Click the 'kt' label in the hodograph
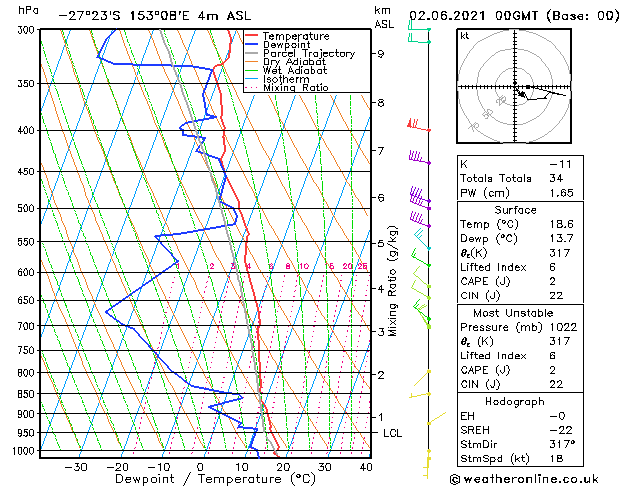629x486 pixels. coord(465,36)
